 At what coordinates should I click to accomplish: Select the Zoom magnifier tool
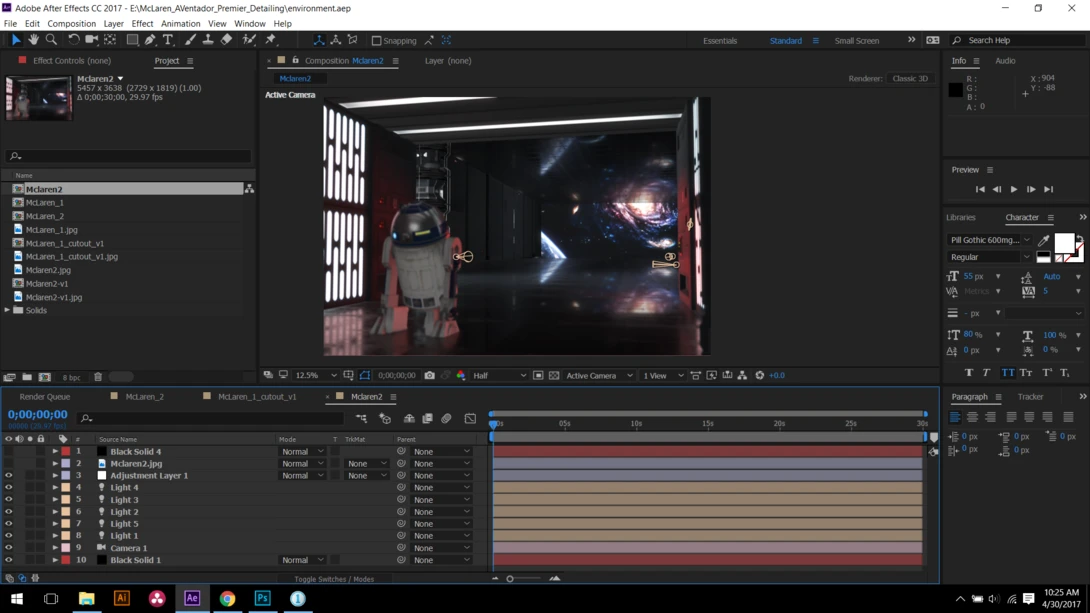pyautogui.click(x=51, y=40)
